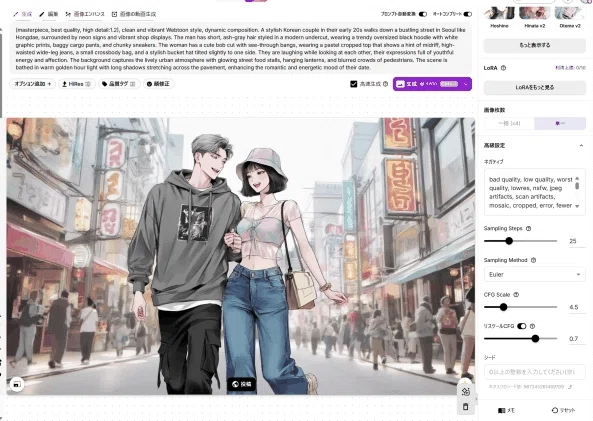The width and height of the screenshot is (593, 421).
Task: Show Sampling Steps help icon
Action: click(529, 228)
